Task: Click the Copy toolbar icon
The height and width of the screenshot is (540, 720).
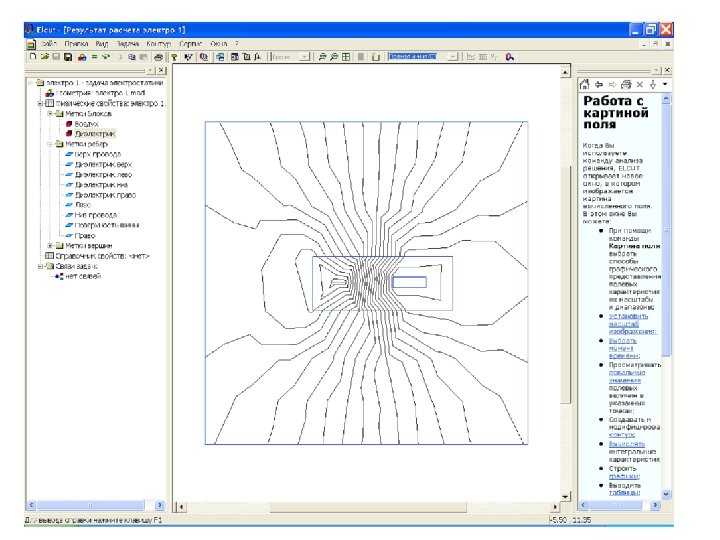Action: 132,57
